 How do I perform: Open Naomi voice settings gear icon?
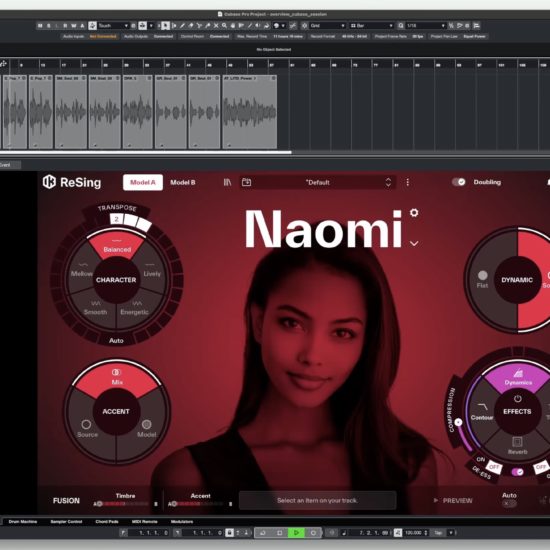[x=414, y=213]
